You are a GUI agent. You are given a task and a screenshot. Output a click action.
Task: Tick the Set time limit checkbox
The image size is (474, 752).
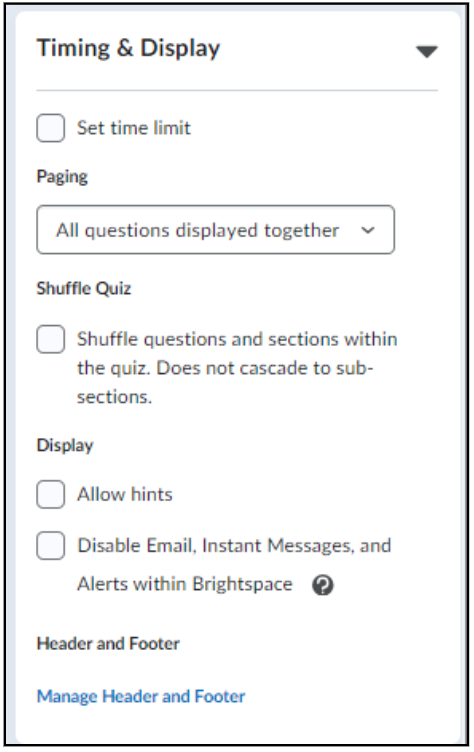tap(50, 128)
